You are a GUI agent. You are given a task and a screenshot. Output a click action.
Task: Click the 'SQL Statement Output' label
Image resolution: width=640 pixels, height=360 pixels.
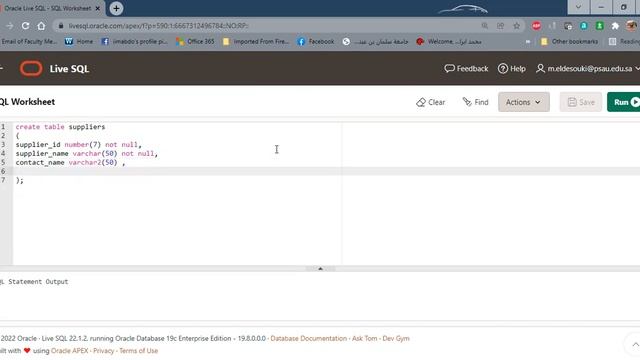pyautogui.click(x=34, y=282)
